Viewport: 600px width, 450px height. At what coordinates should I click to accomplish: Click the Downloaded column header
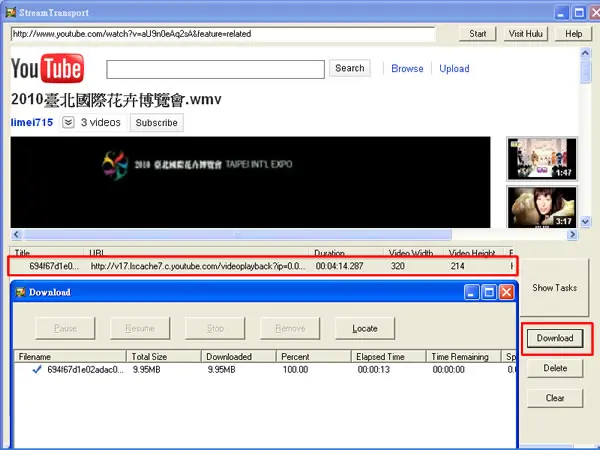[238, 357]
